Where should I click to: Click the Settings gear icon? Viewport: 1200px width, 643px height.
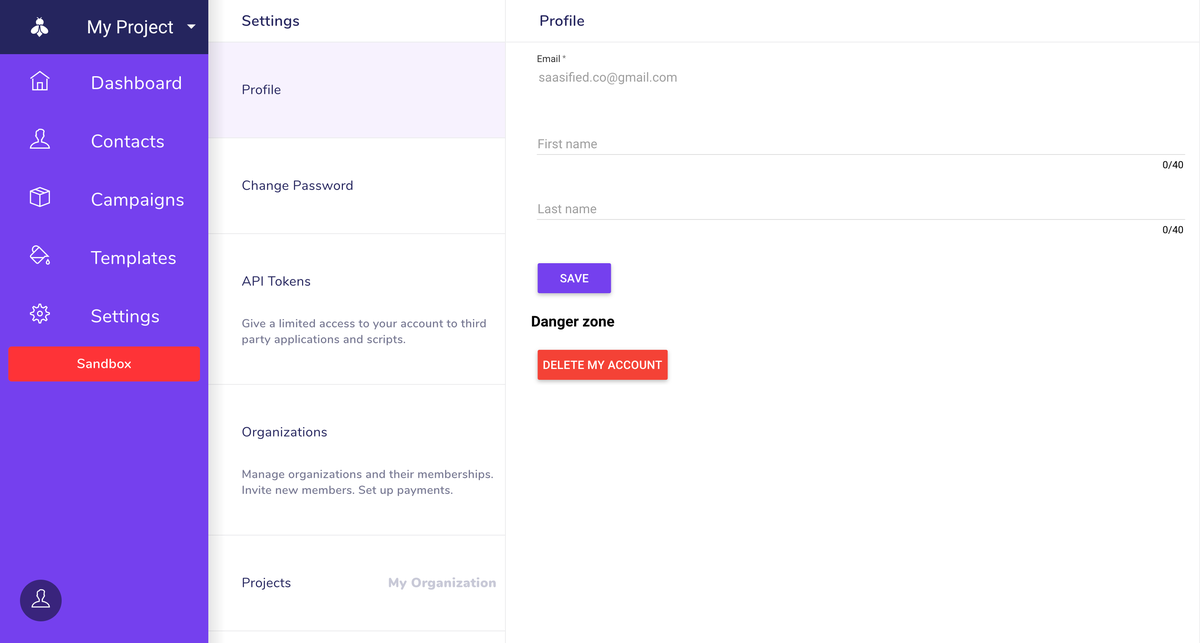click(x=40, y=314)
